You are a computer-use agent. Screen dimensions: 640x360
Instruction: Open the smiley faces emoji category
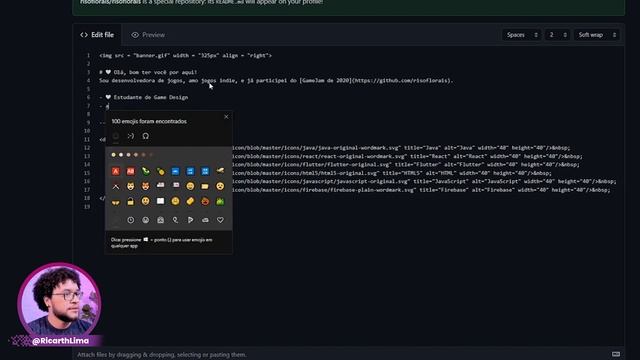145,220
